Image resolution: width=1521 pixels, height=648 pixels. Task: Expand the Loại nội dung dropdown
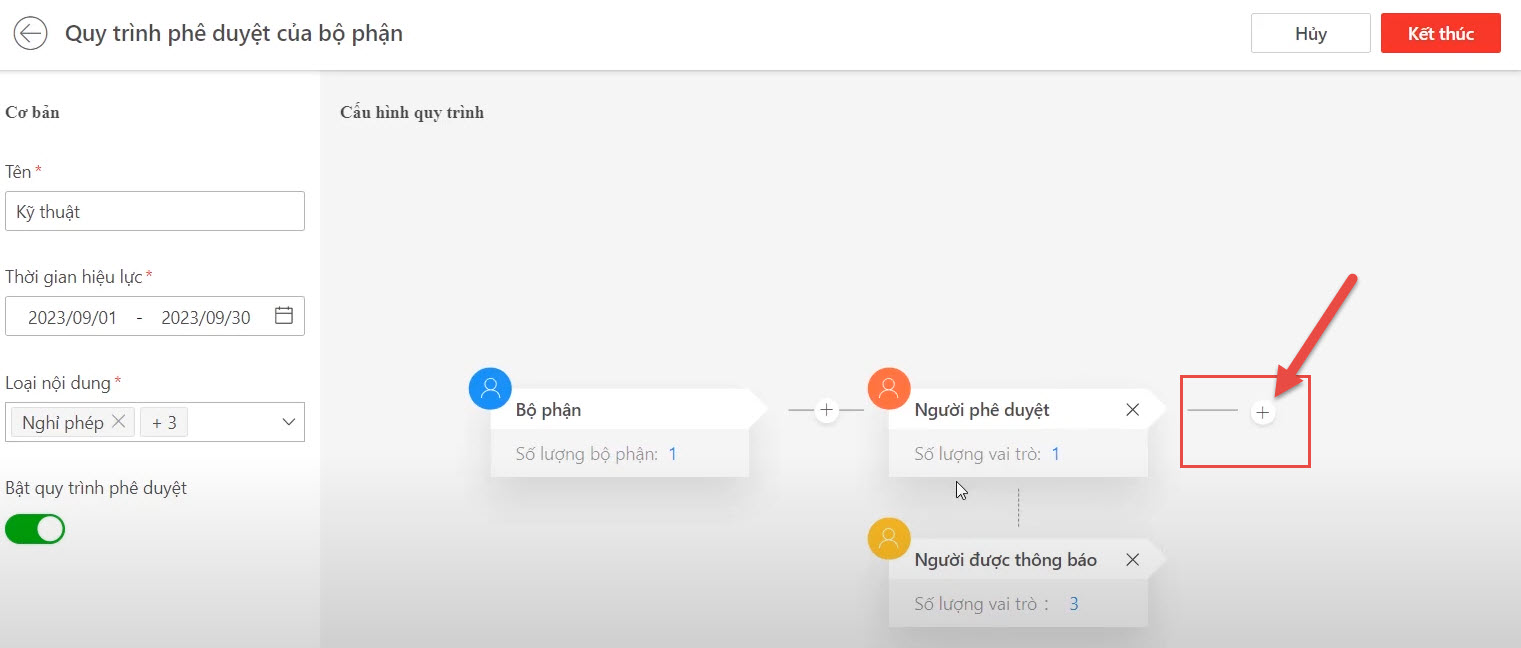point(288,422)
